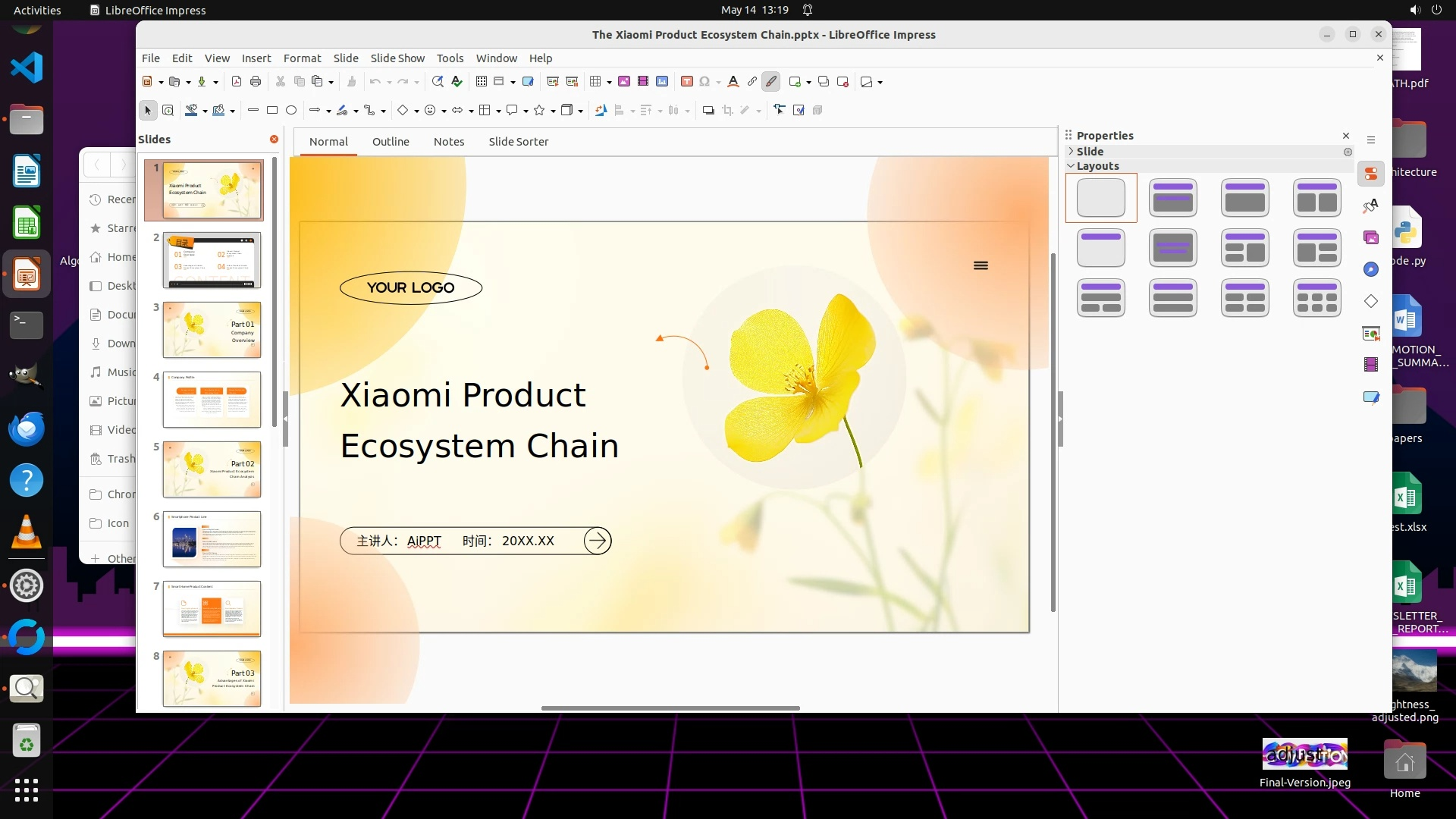Click the Print icon in toolbar

[256, 82]
